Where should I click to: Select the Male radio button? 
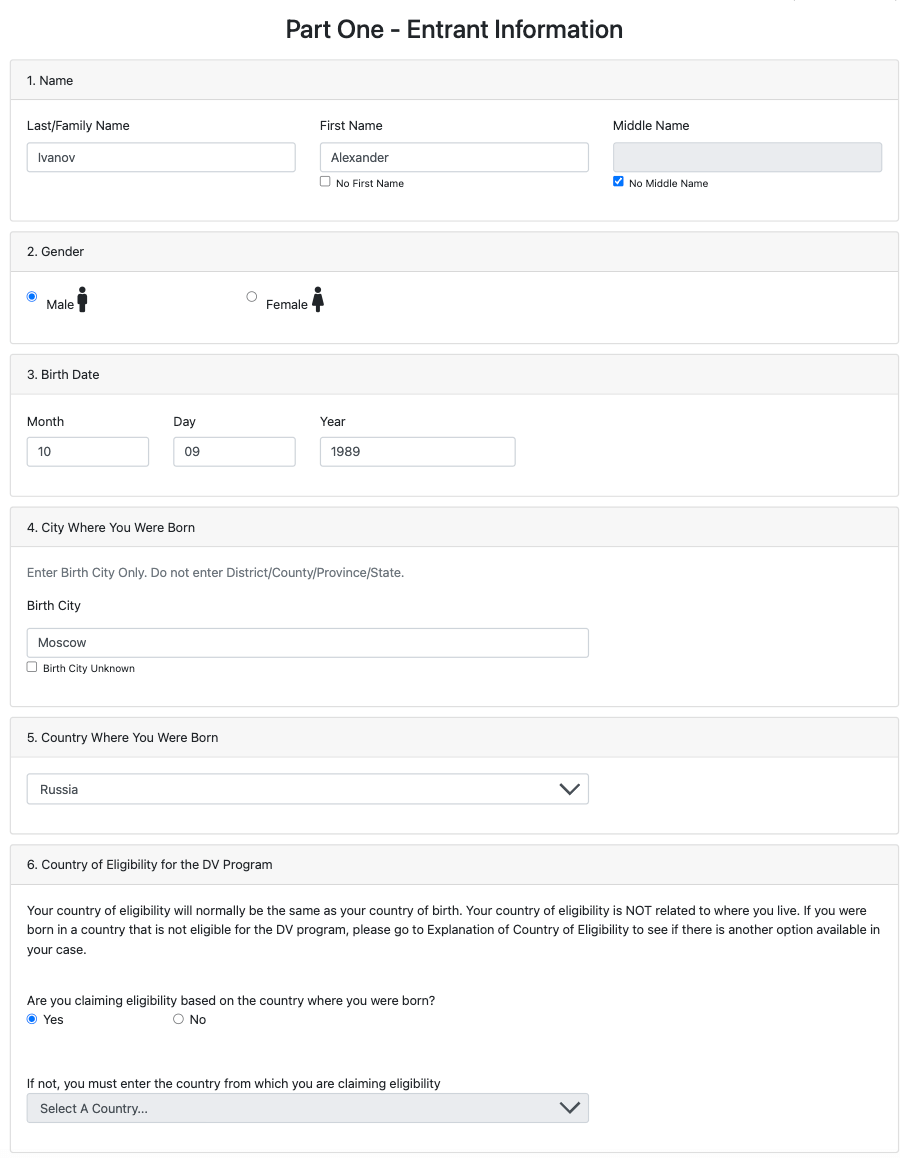(32, 297)
